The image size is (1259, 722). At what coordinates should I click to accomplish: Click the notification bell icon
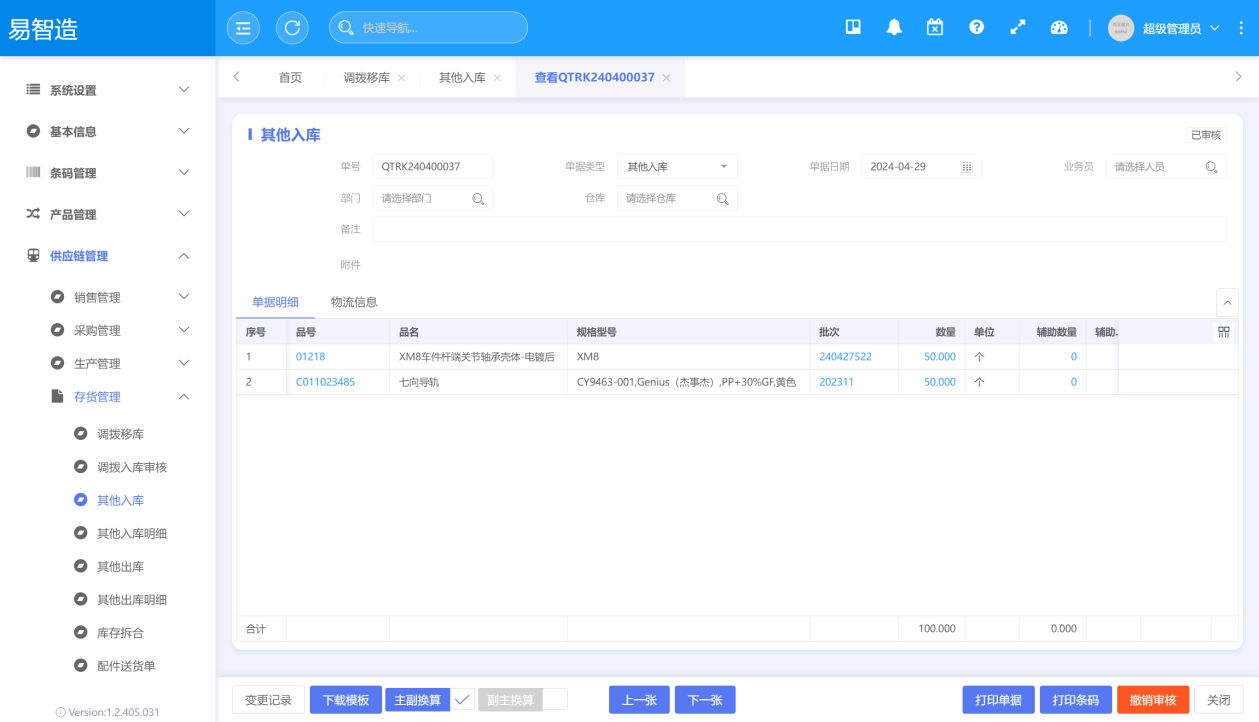pyautogui.click(x=894, y=28)
